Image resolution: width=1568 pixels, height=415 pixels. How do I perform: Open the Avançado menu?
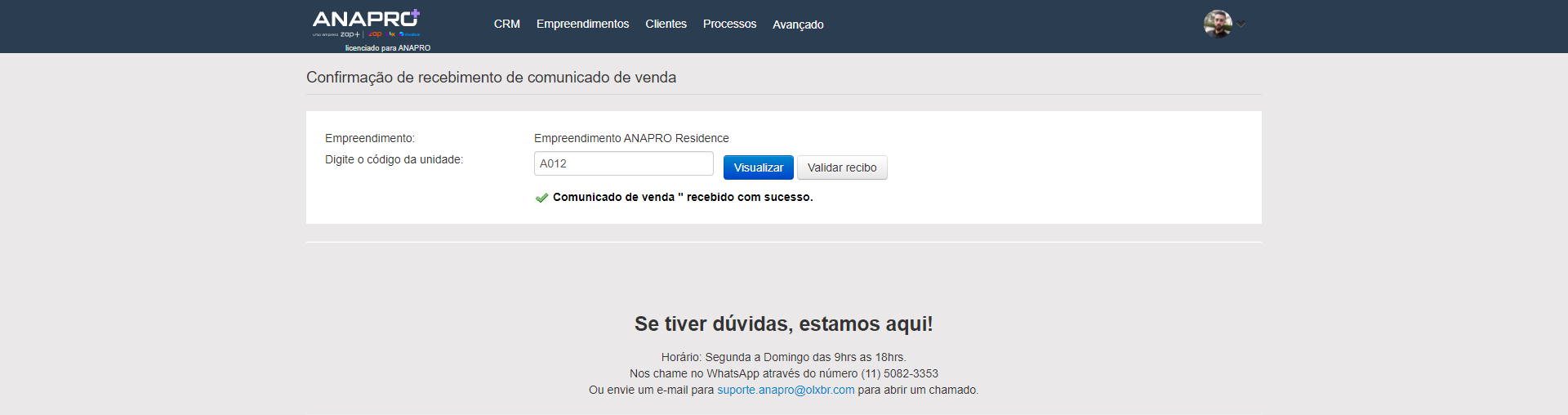coord(798,25)
